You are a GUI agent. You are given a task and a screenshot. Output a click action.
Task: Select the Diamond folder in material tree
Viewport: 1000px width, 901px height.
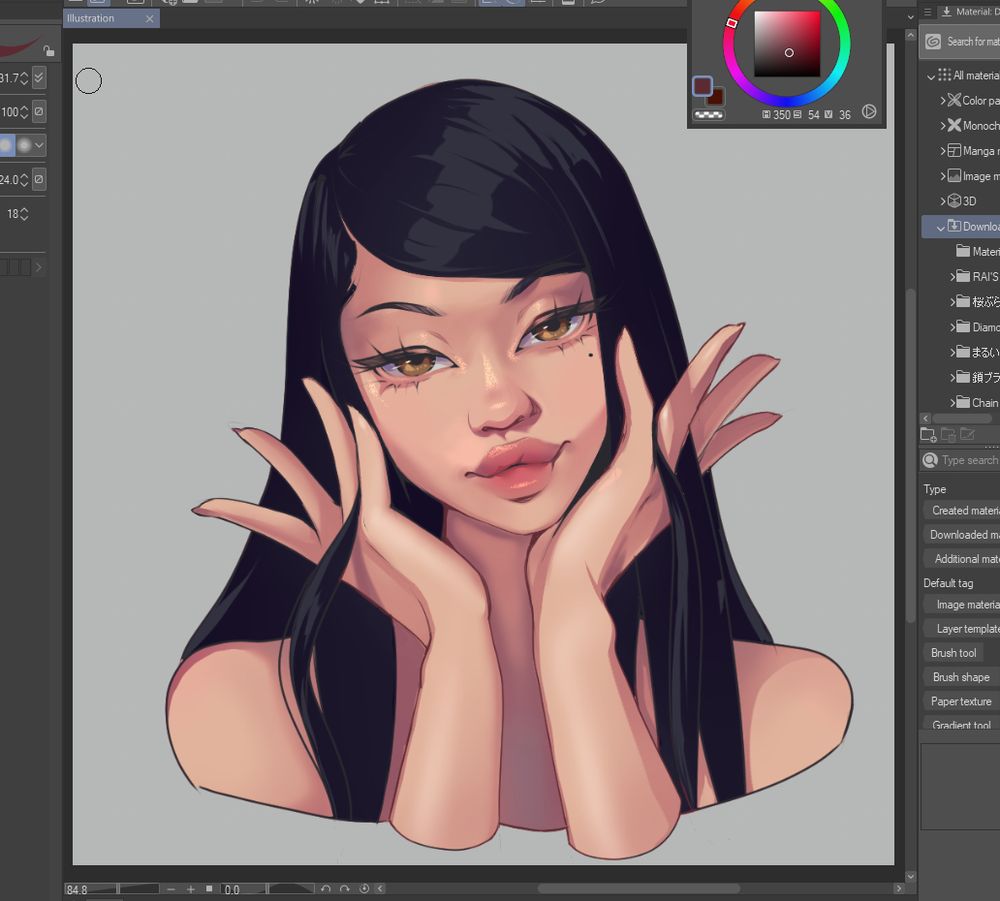tap(978, 327)
